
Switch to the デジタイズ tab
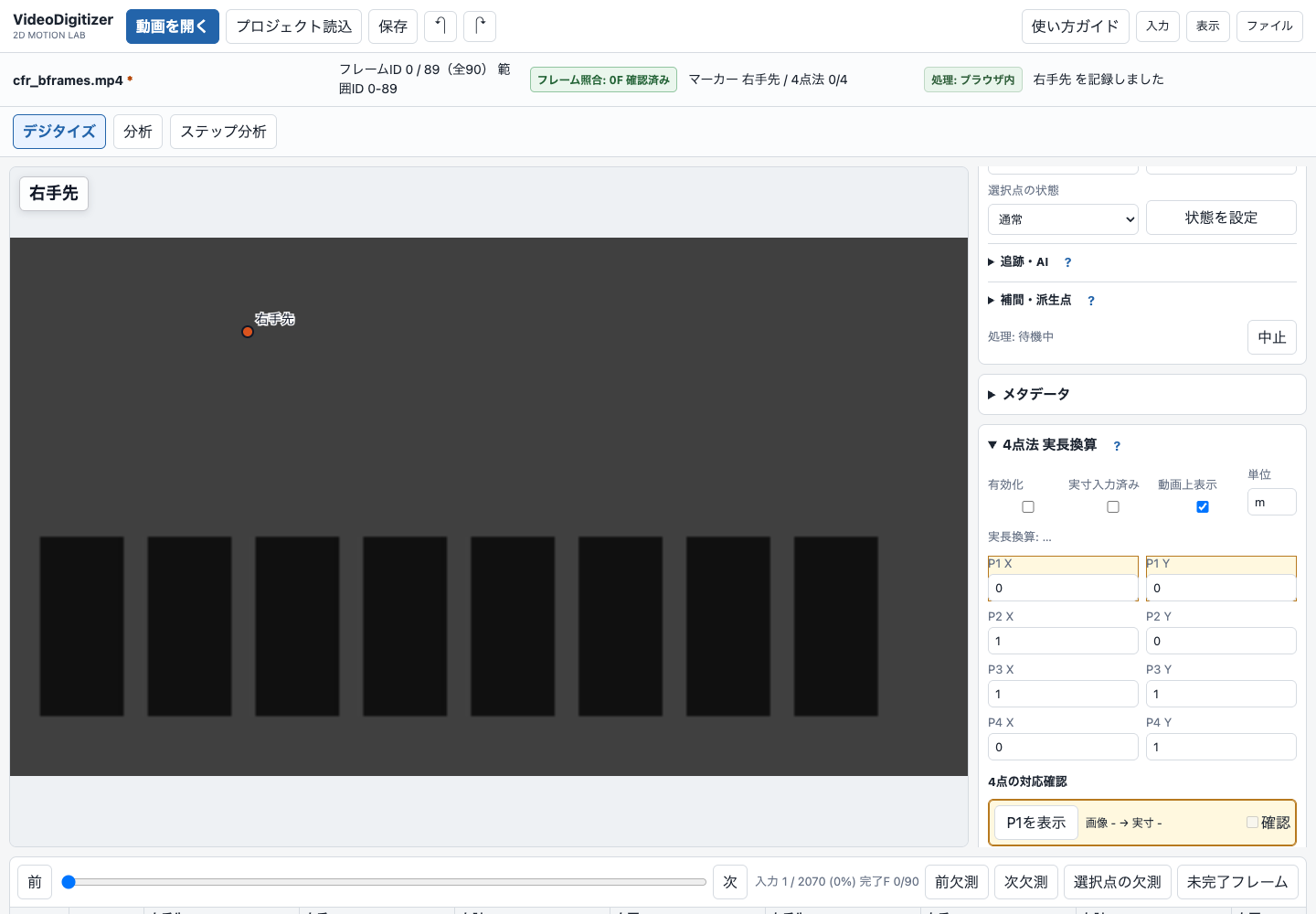59,132
